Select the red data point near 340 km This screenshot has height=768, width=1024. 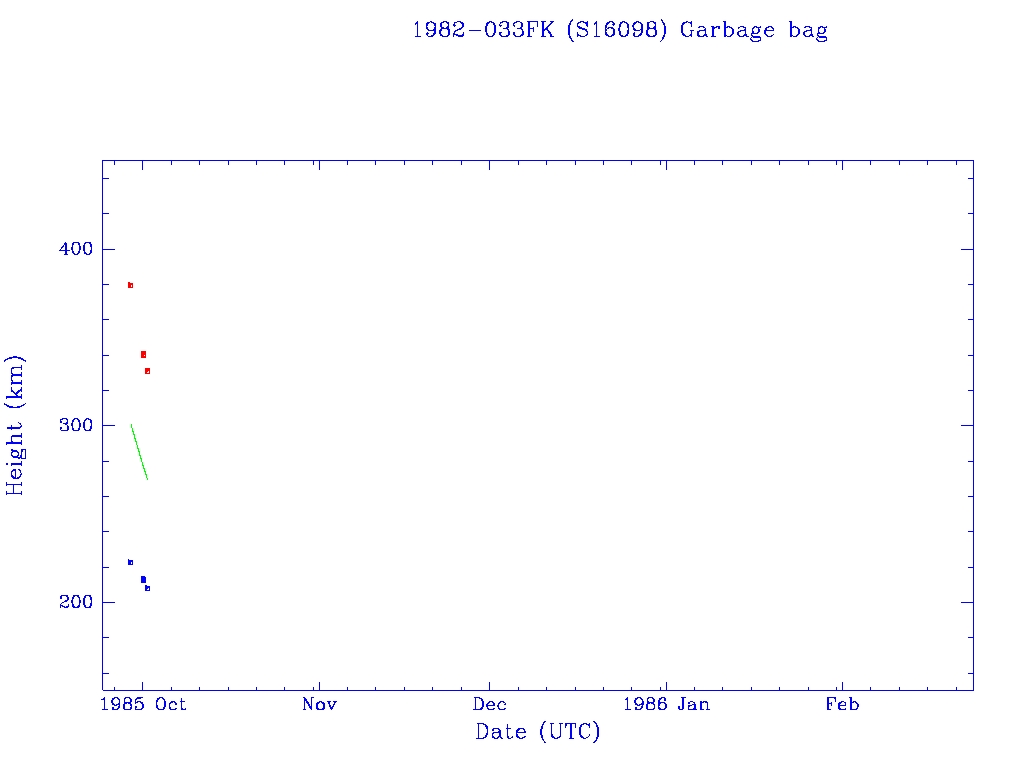click(x=143, y=354)
